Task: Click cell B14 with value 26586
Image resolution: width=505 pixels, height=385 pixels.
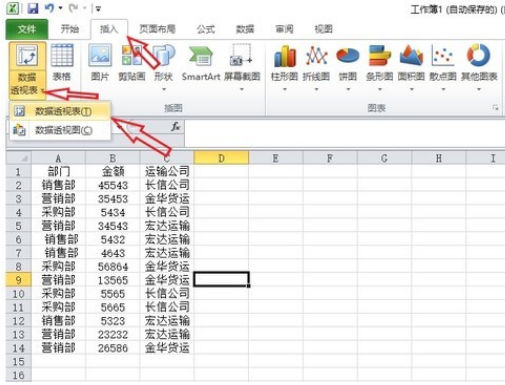Action: 113,348
